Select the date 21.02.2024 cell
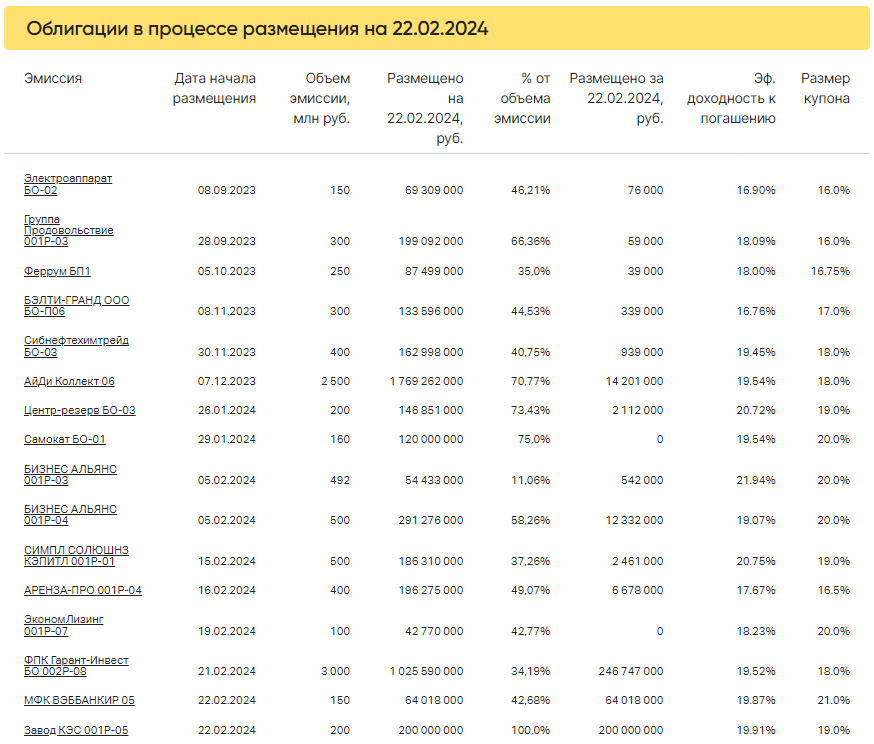The height and width of the screenshot is (744, 874). [x=226, y=672]
